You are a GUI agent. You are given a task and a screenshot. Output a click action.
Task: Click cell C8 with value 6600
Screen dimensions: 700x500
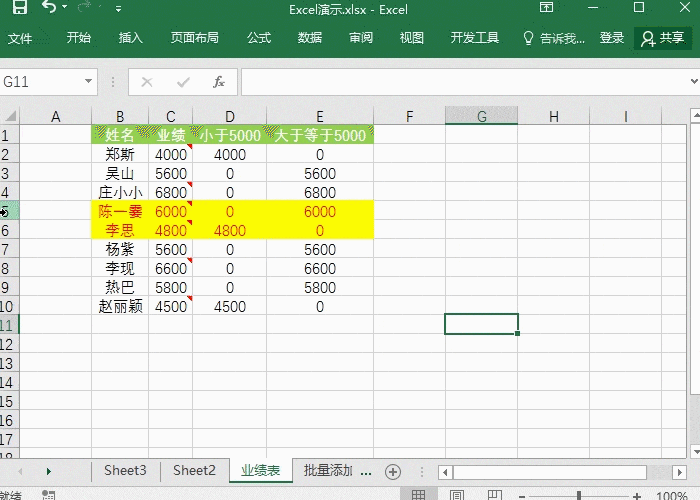click(x=171, y=268)
